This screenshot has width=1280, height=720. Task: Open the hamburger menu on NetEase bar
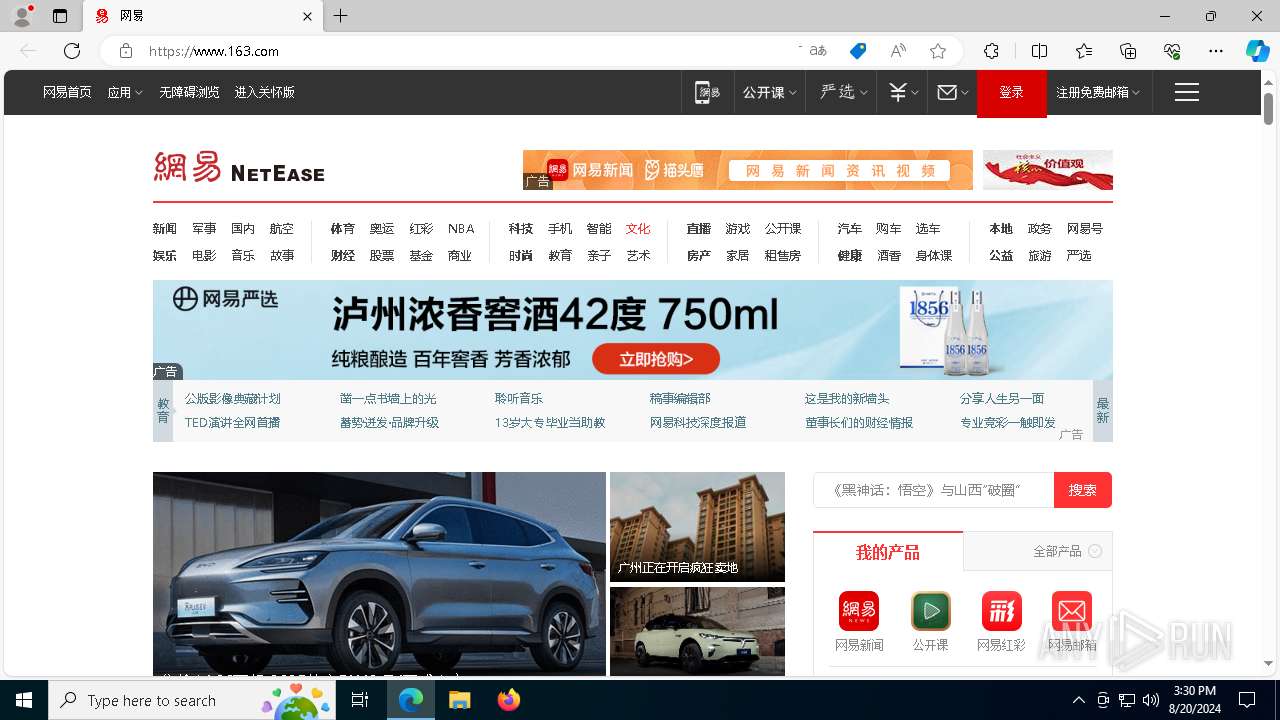tap(1187, 92)
